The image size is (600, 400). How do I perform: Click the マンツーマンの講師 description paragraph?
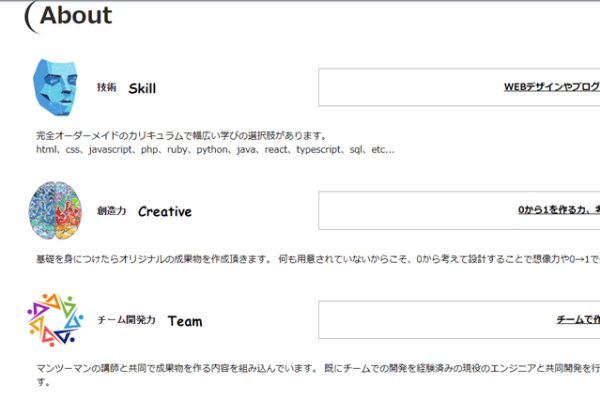click(x=300, y=369)
